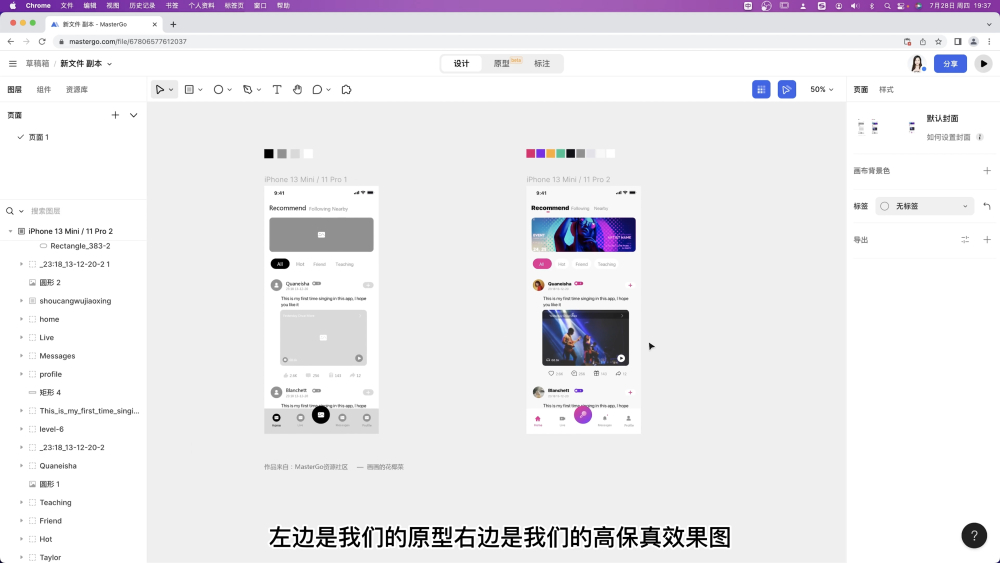This screenshot has height=563, width=1000.
Task: Select 页面 1 in pages list
Action: coord(39,137)
